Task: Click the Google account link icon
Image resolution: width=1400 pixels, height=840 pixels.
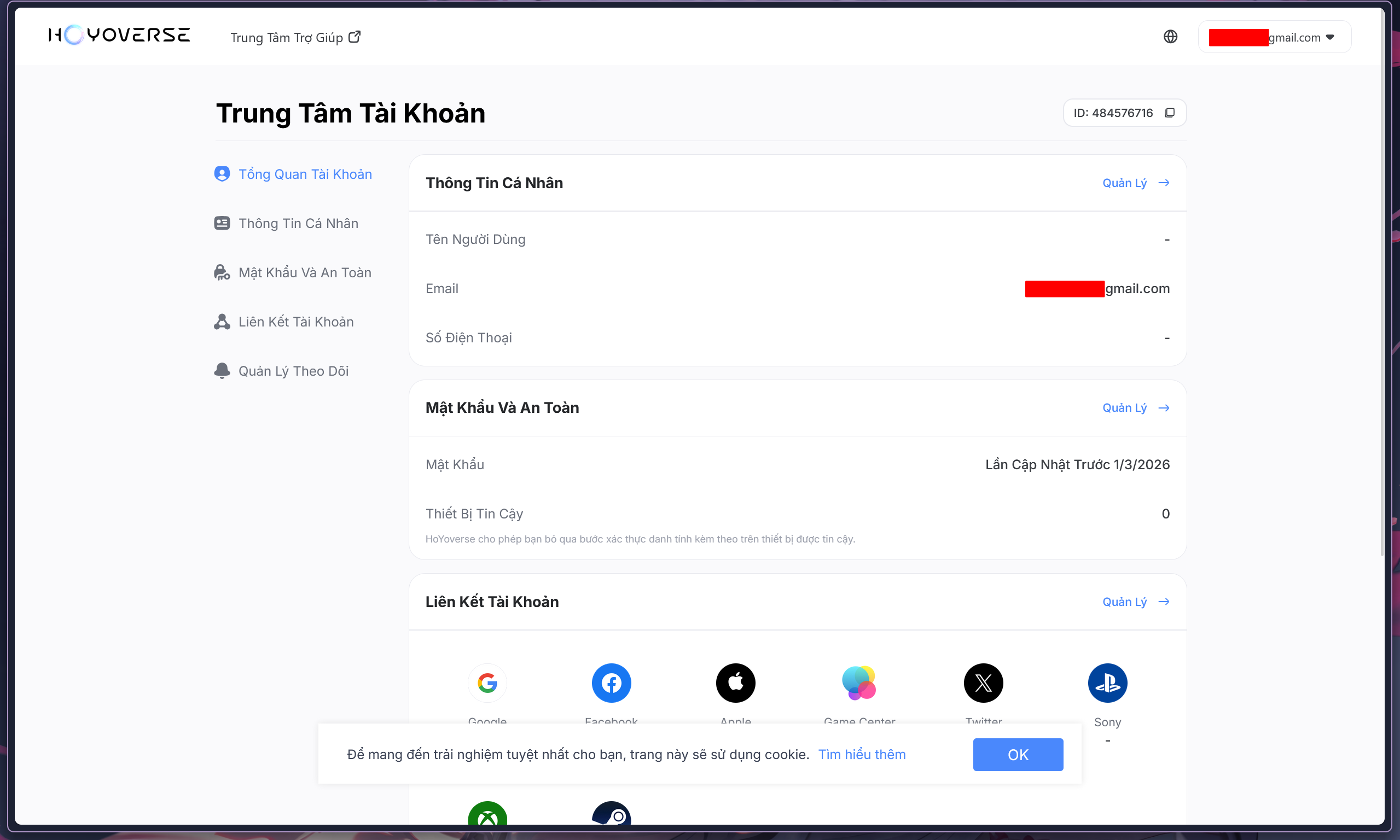Action: (487, 682)
